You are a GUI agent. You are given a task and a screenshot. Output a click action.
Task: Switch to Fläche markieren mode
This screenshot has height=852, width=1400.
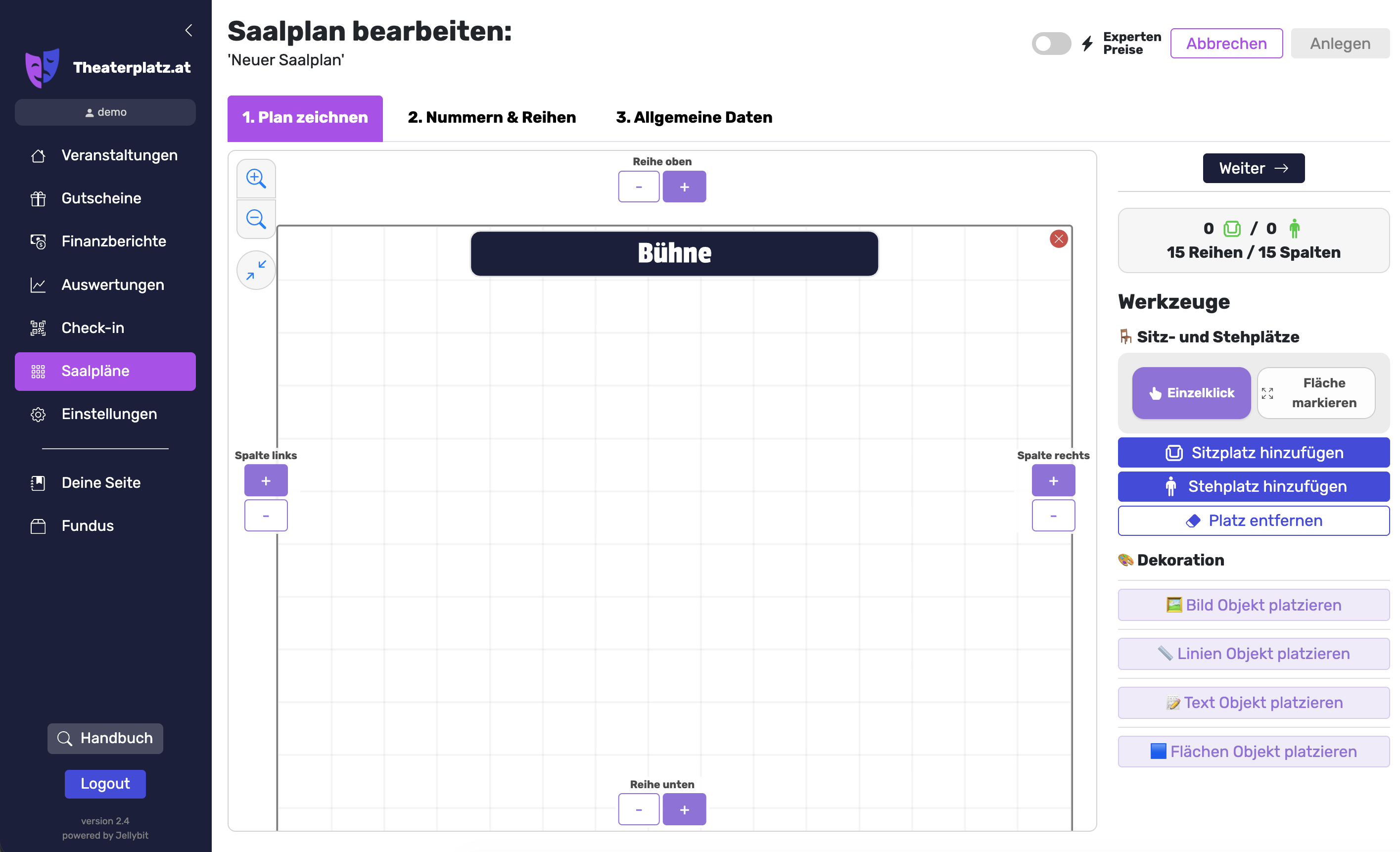point(1316,393)
